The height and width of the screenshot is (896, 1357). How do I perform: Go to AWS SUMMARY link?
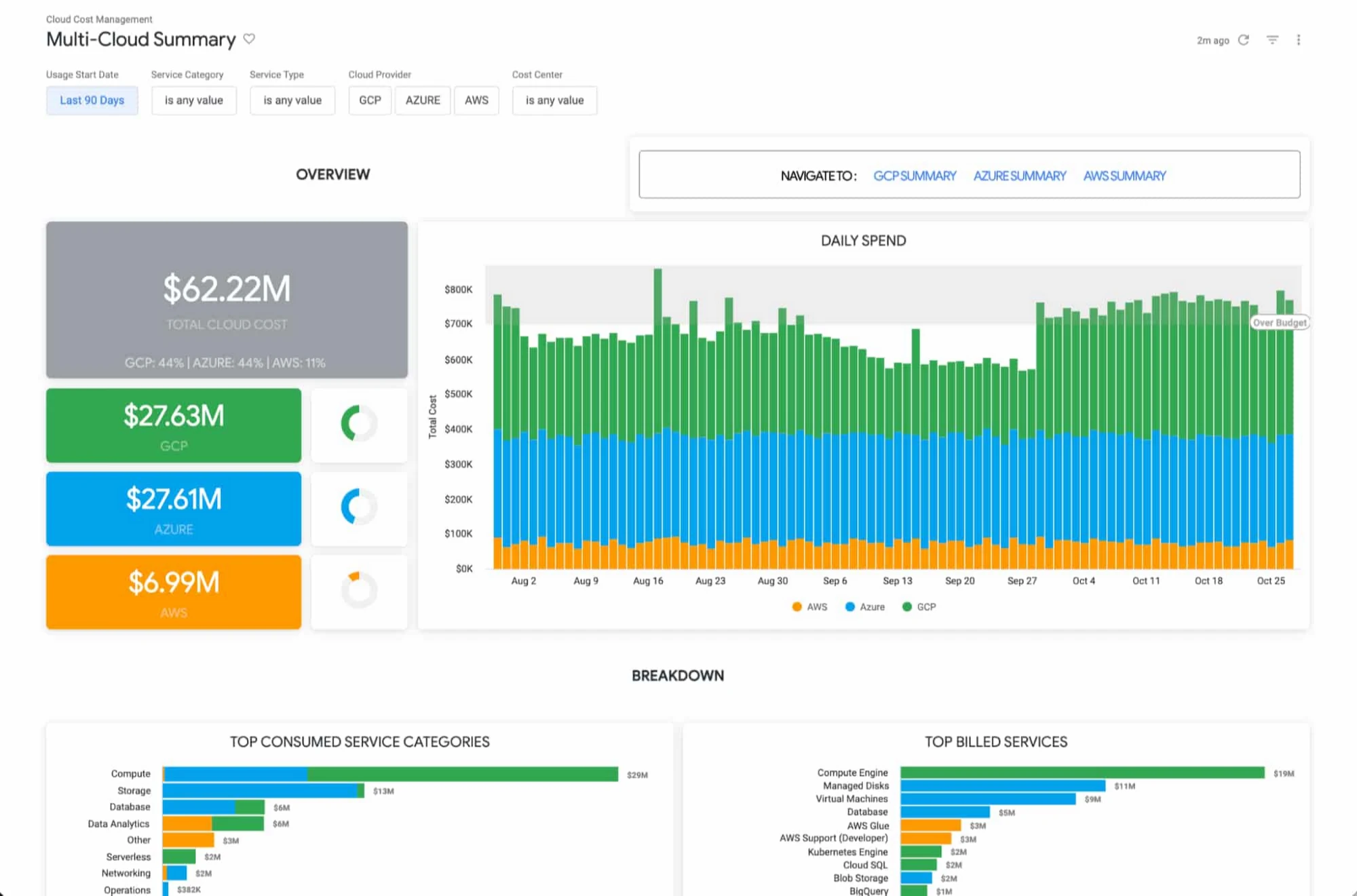[x=1124, y=176]
